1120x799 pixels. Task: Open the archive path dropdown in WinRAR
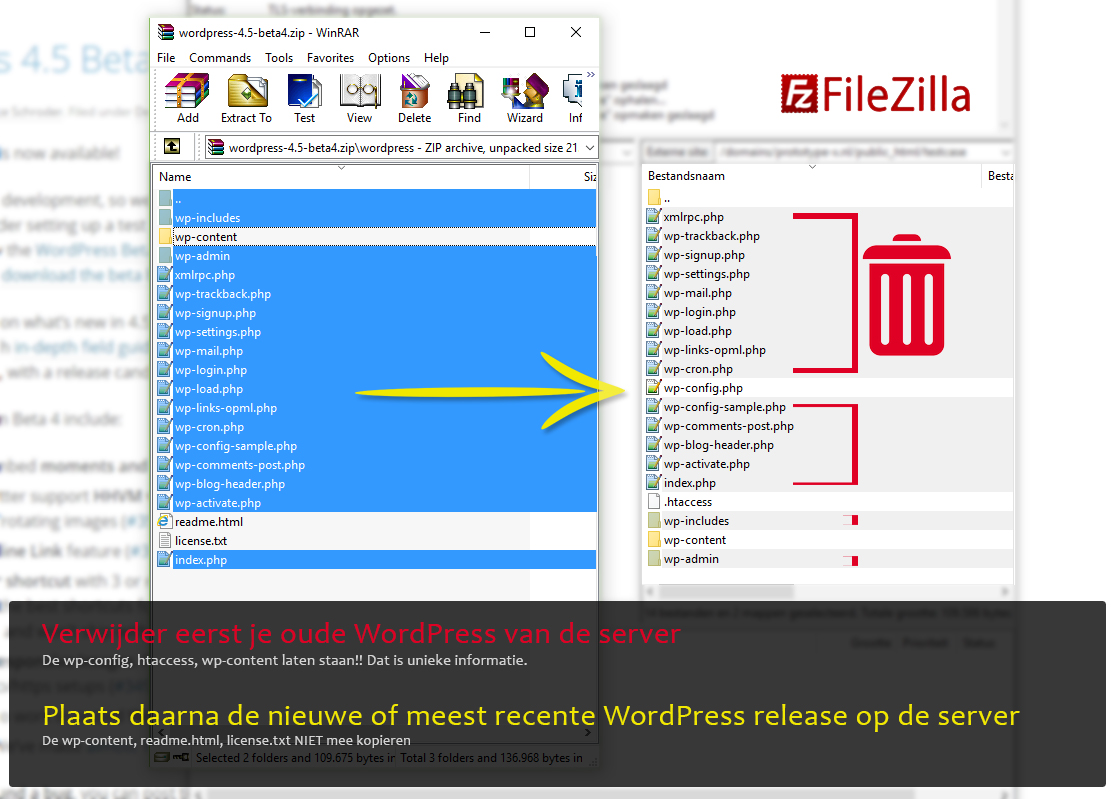click(589, 148)
